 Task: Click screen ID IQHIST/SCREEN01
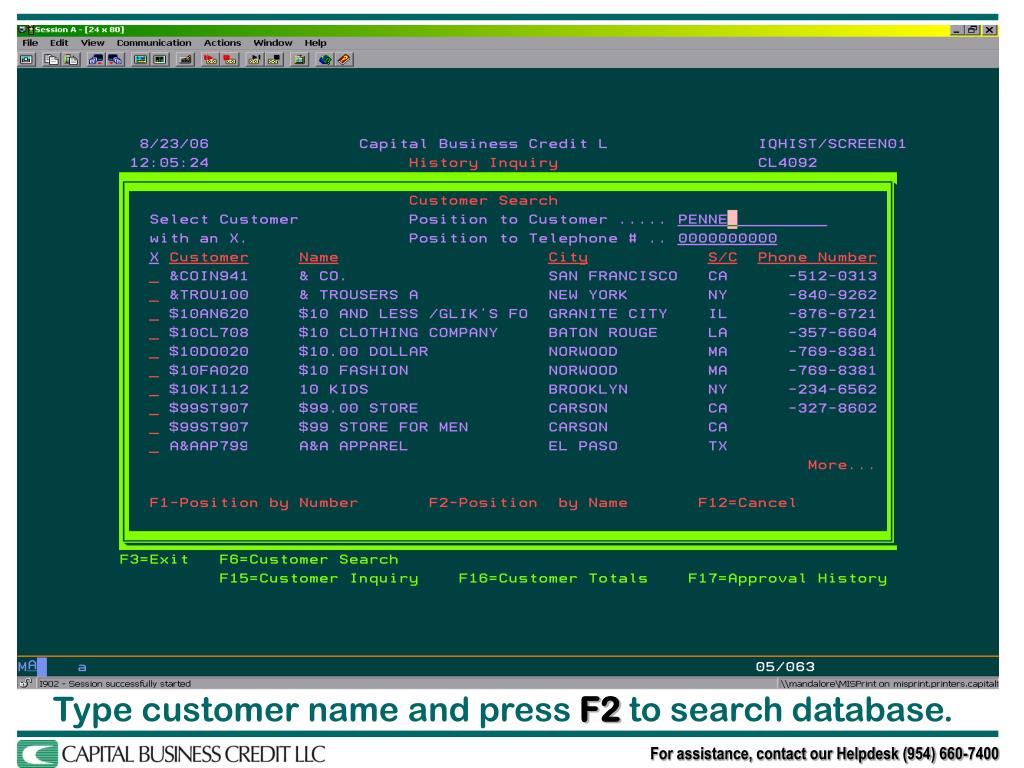point(832,144)
